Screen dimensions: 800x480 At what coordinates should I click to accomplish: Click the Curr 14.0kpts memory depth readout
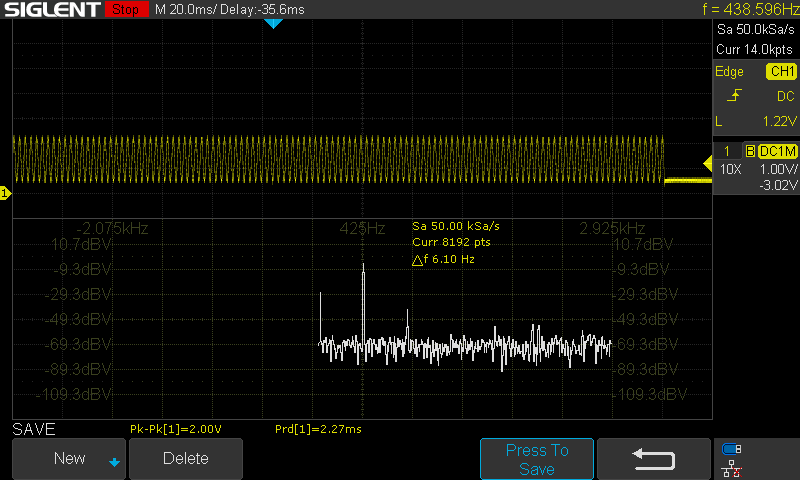click(755, 49)
